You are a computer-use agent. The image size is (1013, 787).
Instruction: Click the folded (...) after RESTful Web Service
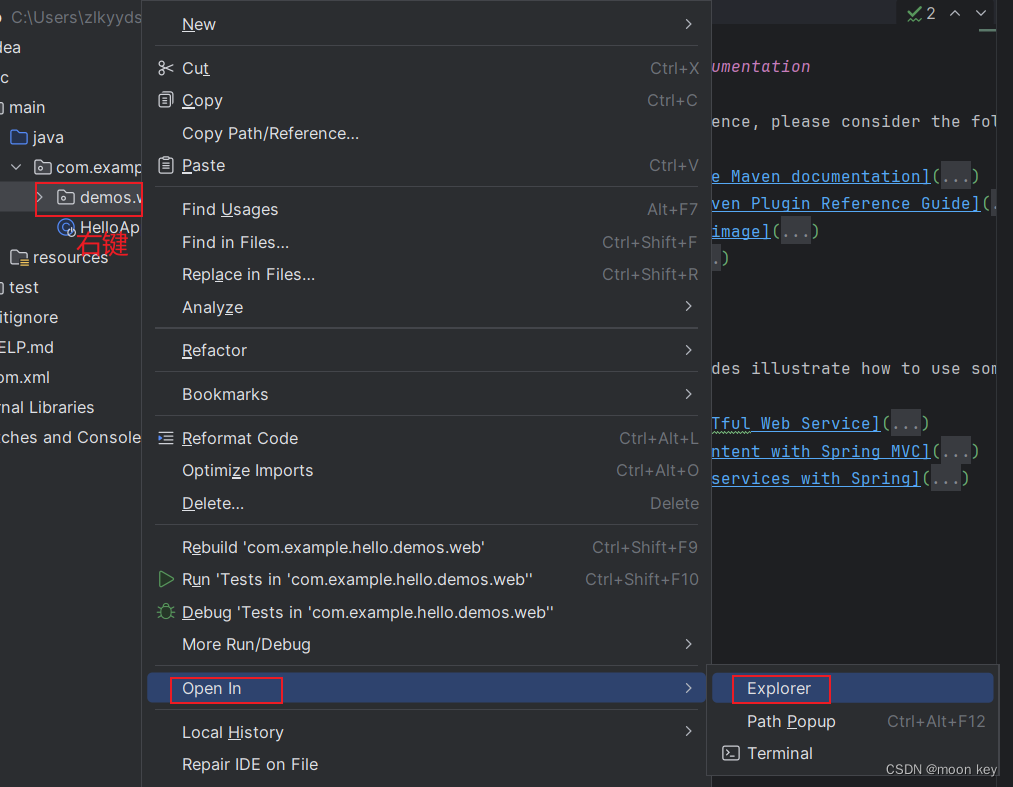(906, 423)
